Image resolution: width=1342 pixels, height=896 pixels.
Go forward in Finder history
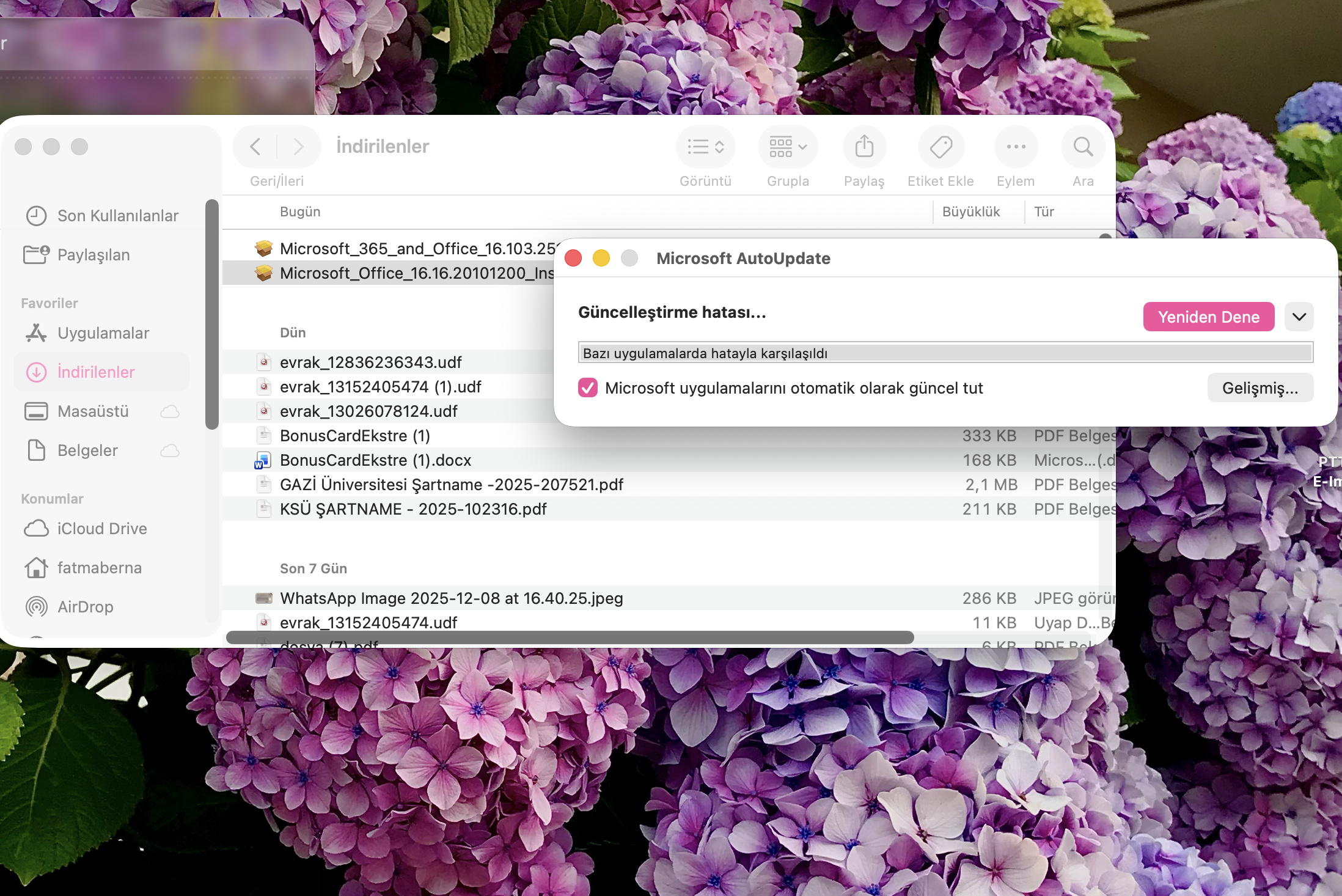point(298,147)
